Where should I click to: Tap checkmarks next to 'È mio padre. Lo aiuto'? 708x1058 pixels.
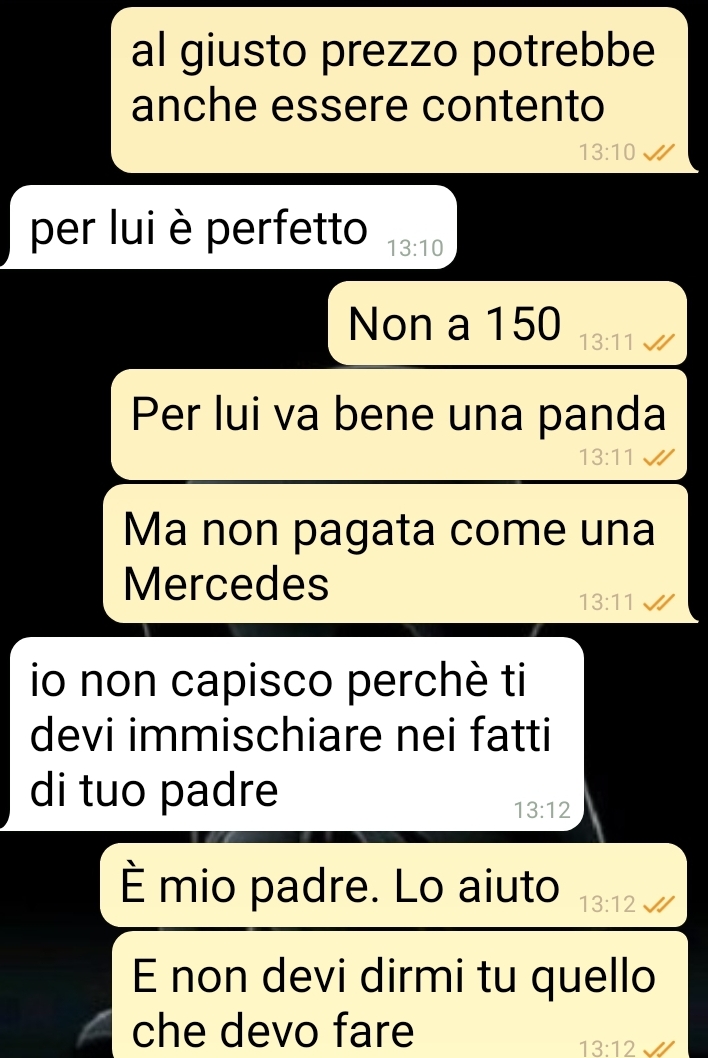point(659,904)
